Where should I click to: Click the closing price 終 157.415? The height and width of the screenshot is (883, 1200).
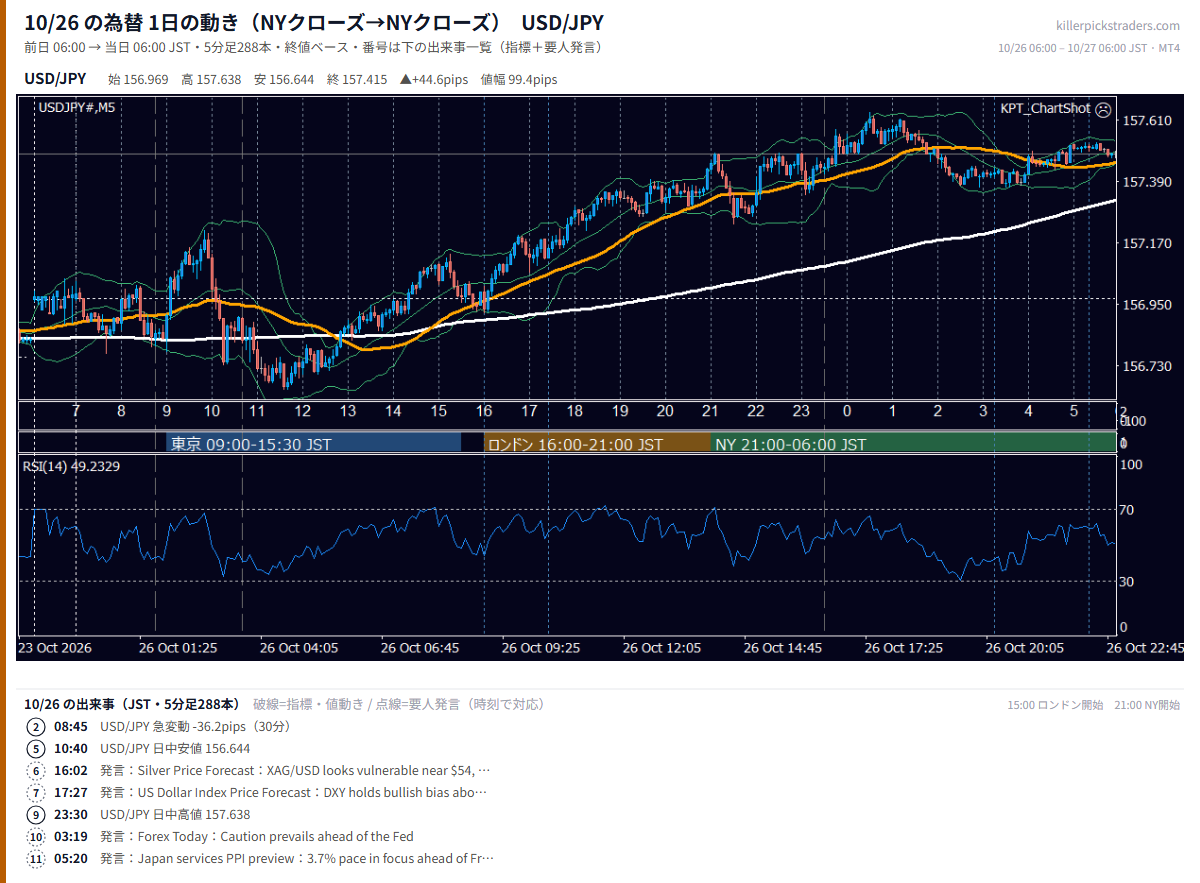click(357, 79)
